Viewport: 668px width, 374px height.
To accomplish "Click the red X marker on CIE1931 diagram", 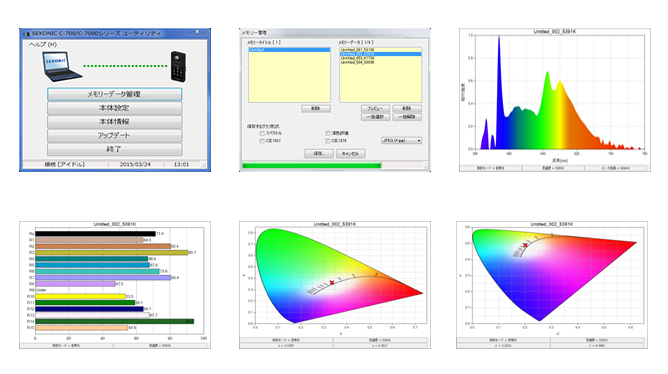I will pyautogui.click(x=332, y=283).
